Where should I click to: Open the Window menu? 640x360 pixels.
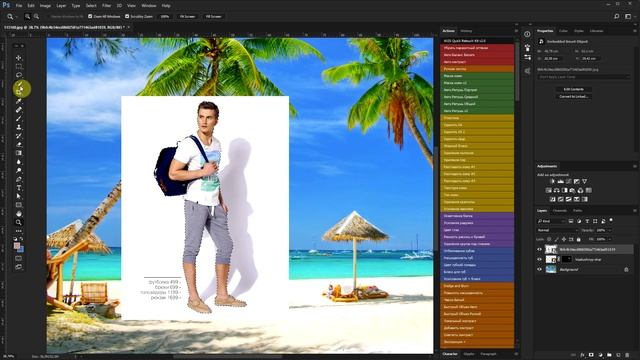149,6
